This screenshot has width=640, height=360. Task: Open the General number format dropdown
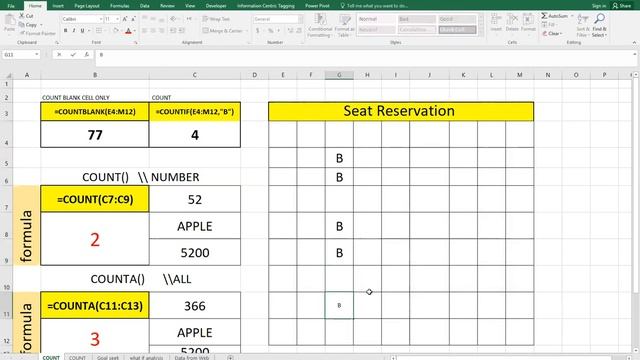(x=300, y=19)
